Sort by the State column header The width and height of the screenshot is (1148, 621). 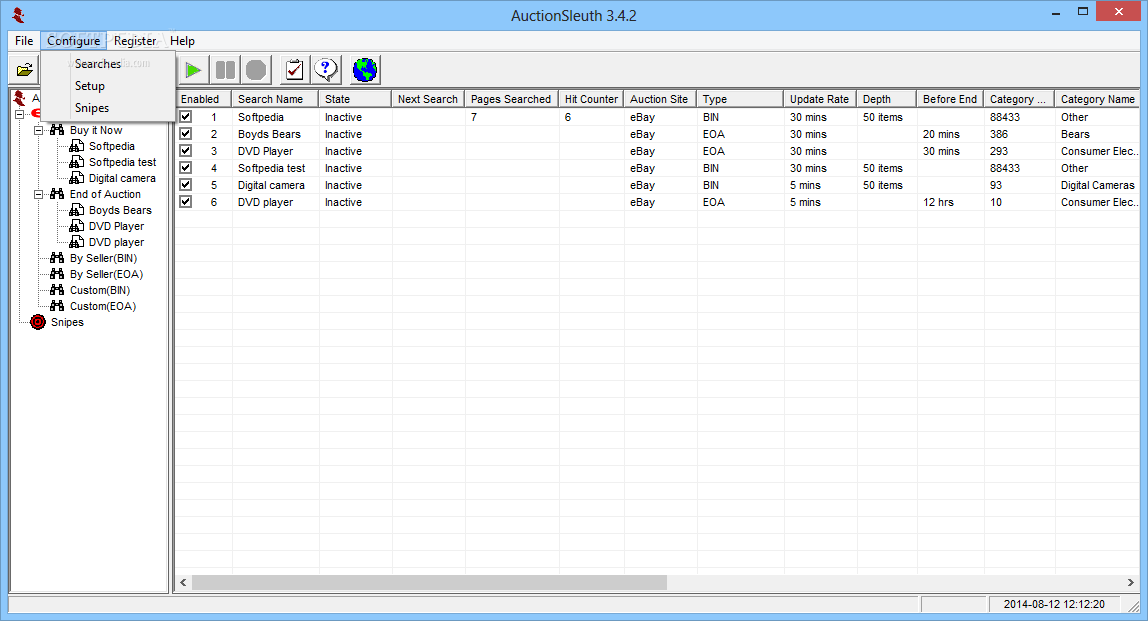[x=355, y=99]
